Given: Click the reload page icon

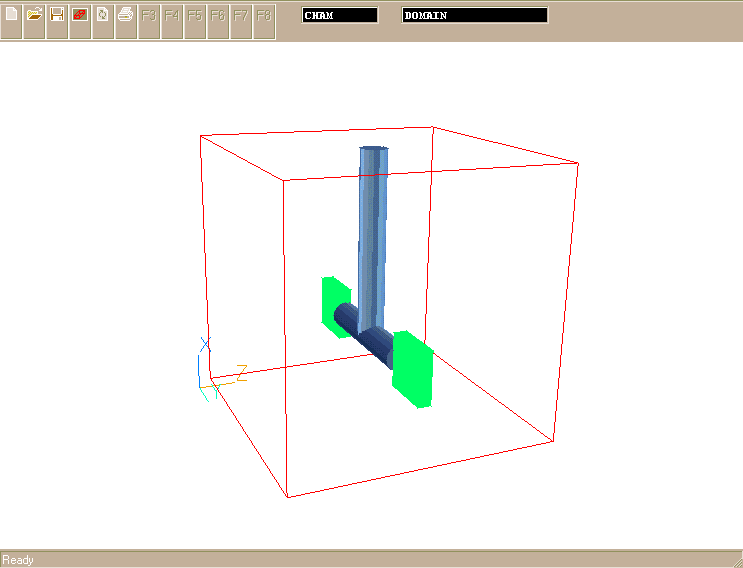Looking at the screenshot, I should click(x=103, y=16).
